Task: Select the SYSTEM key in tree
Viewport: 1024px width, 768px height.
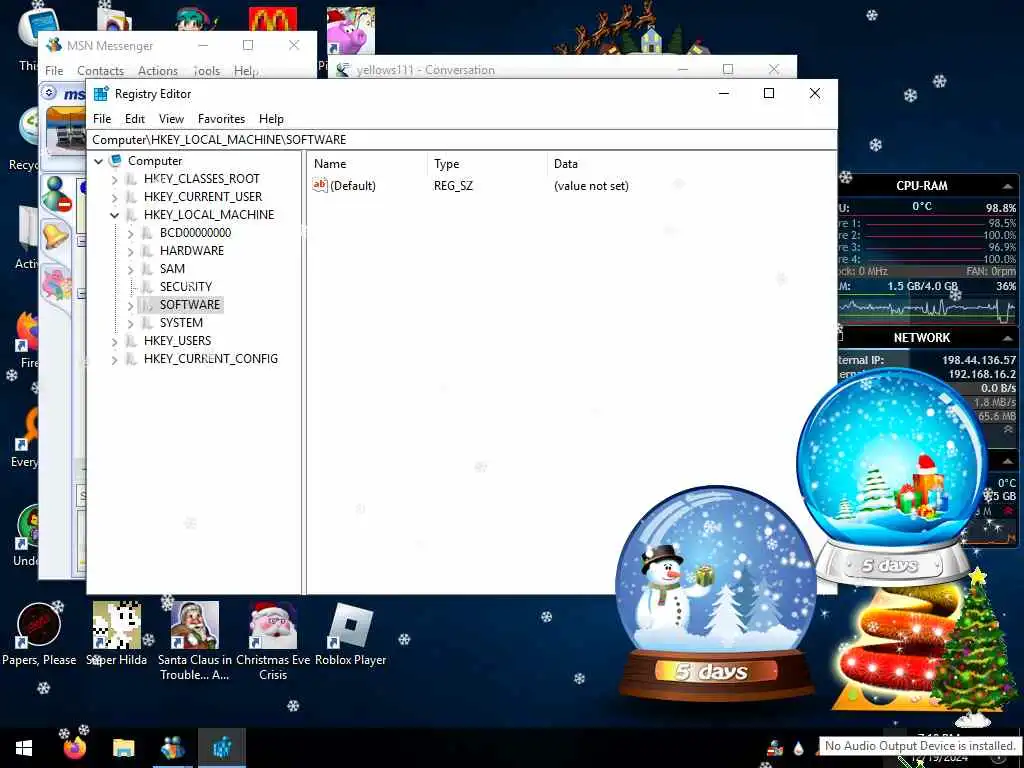Action: click(181, 323)
